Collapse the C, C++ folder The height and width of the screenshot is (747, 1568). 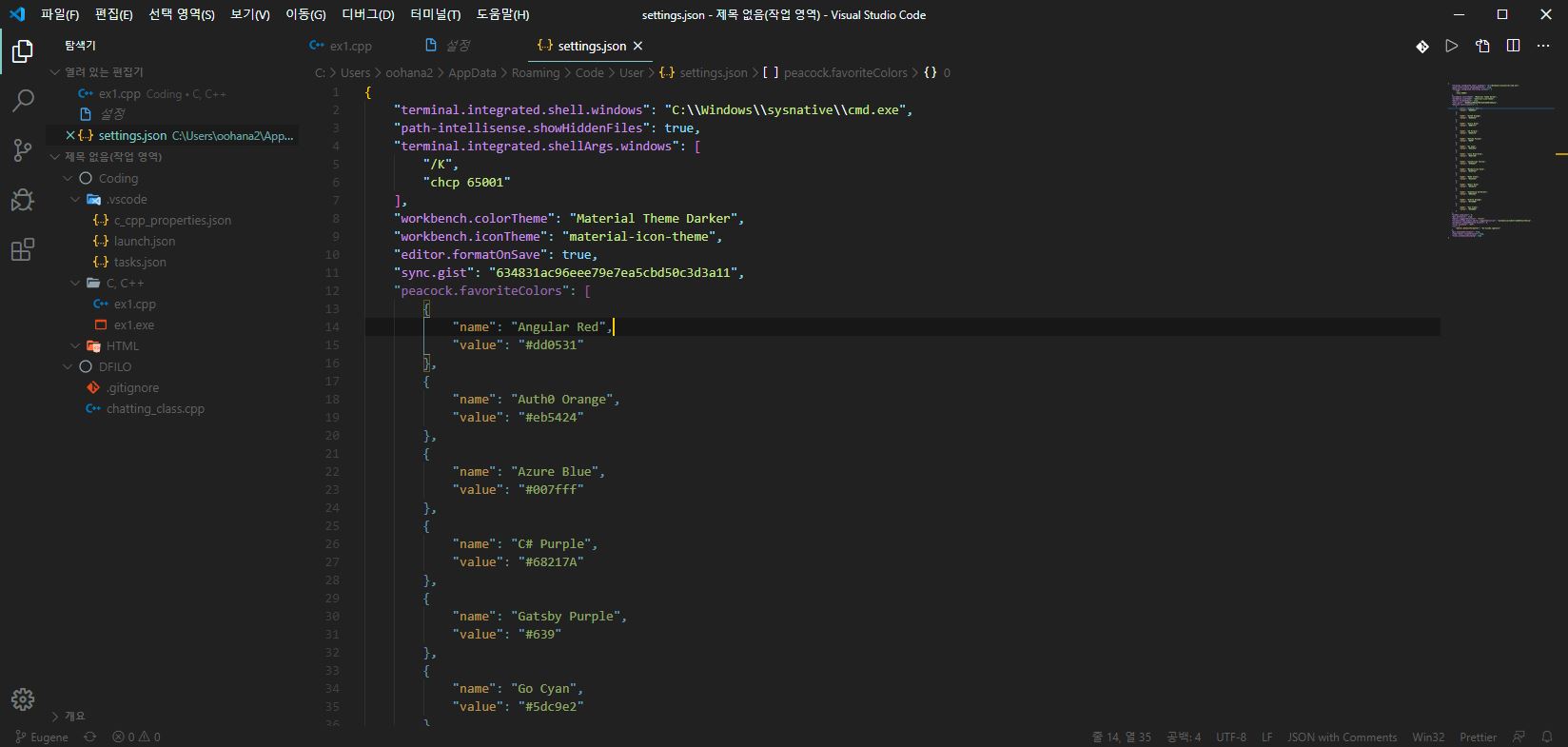point(125,284)
